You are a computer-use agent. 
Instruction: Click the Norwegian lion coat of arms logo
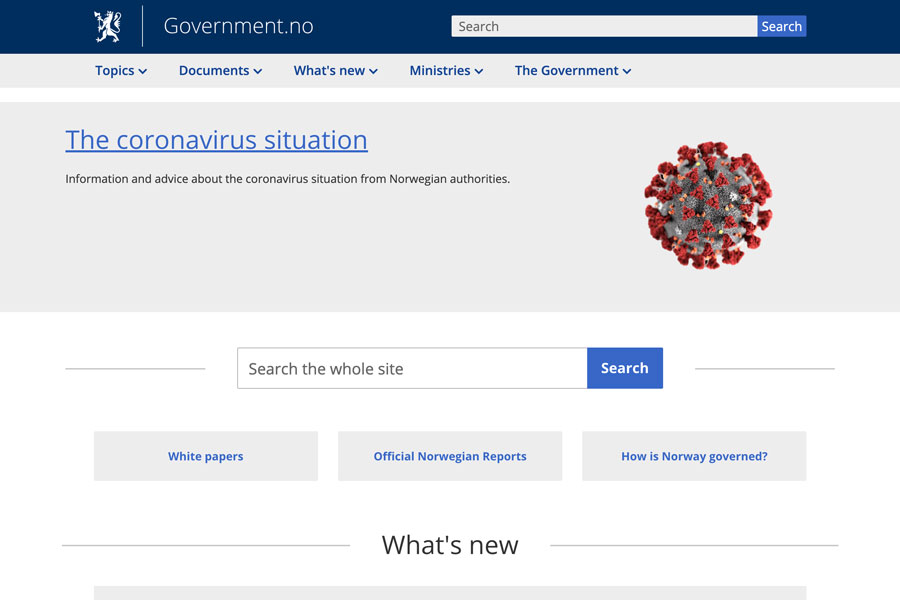coord(108,26)
